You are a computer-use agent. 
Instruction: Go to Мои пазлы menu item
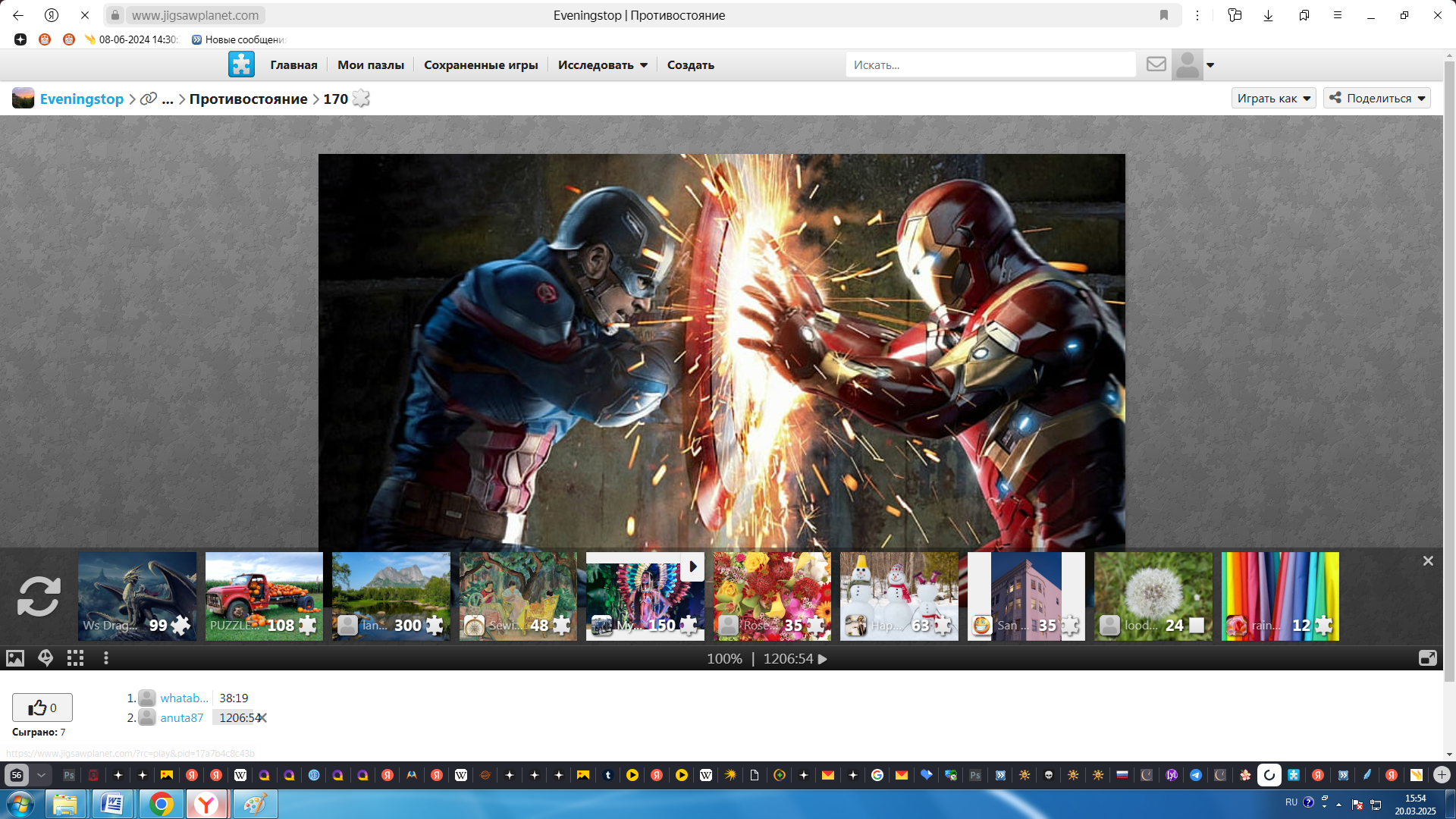(x=370, y=65)
